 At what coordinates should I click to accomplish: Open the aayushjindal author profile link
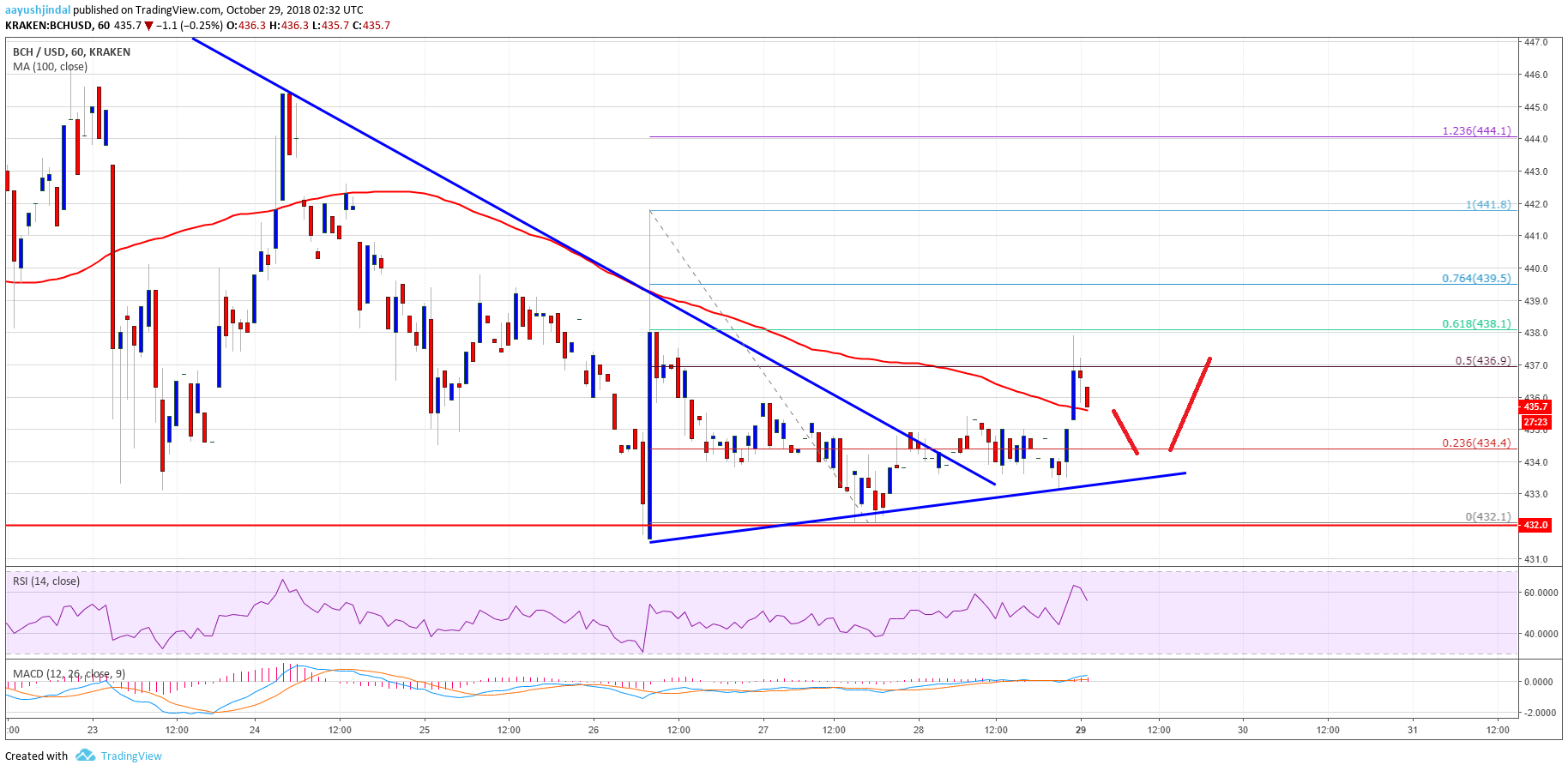pyautogui.click(x=38, y=10)
